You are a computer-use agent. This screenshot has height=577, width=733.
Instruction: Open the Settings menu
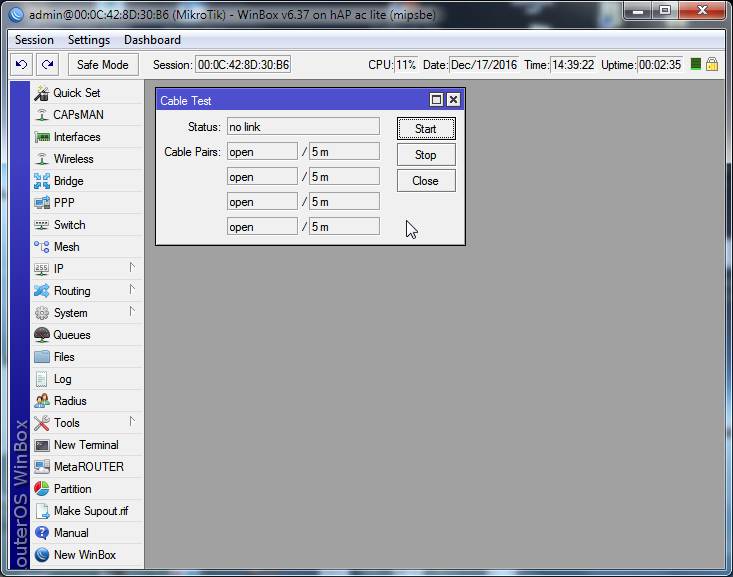tap(89, 40)
